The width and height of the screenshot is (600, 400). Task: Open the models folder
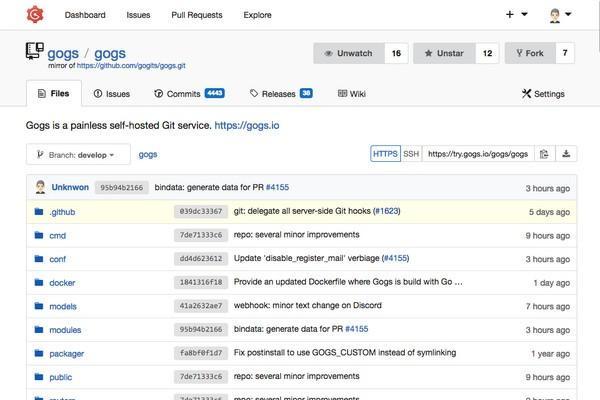pyautogui.click(x=63, y=307)
